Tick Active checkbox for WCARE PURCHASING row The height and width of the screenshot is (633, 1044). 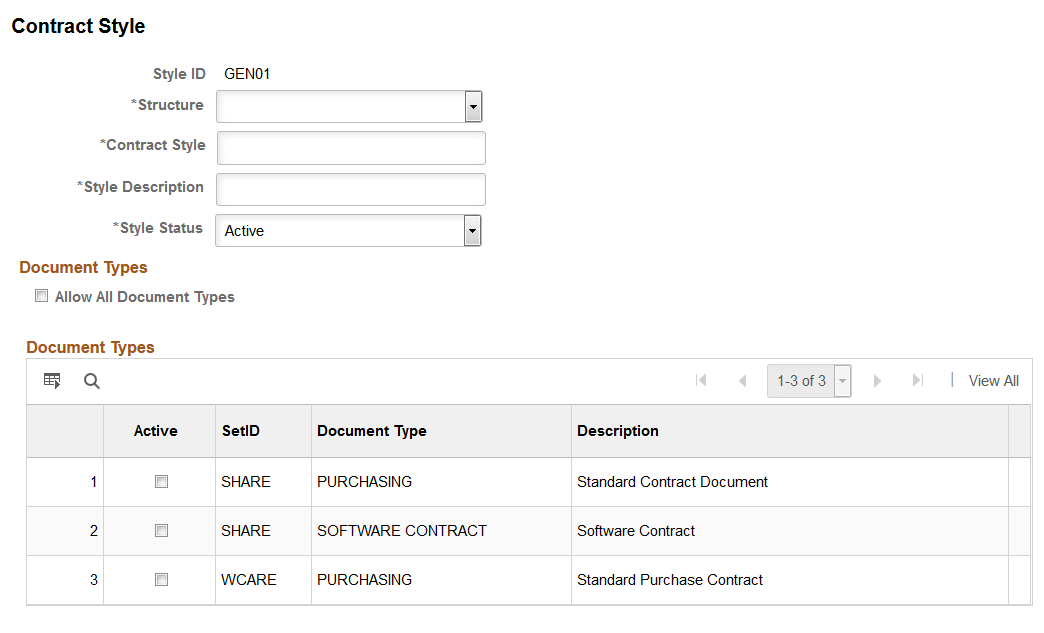point(161,580)
